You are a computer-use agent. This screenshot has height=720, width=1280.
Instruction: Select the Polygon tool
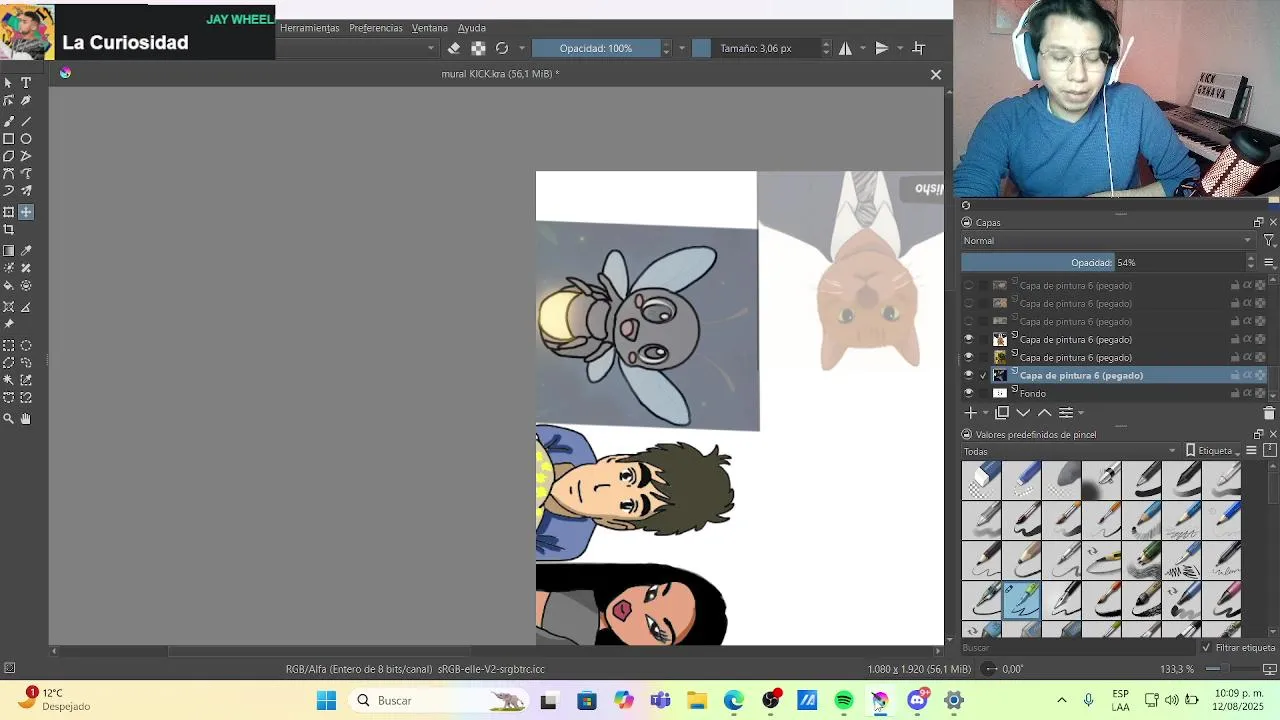(9, 156)
